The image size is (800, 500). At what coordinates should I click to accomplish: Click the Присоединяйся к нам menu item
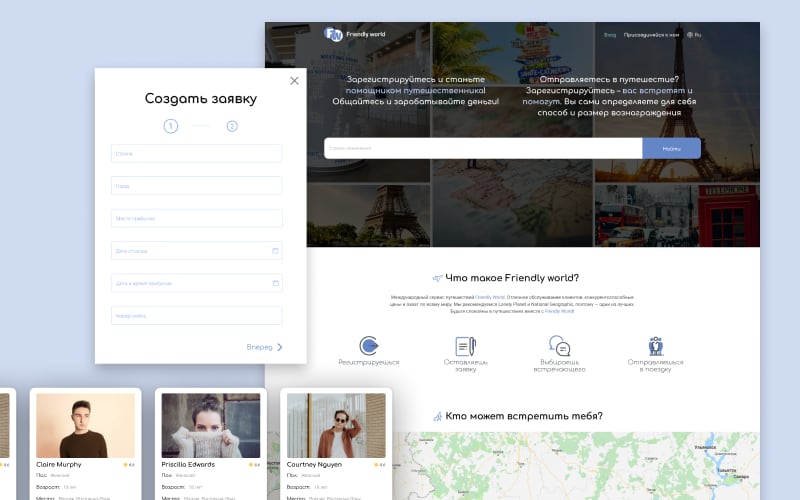pos(651,35)
